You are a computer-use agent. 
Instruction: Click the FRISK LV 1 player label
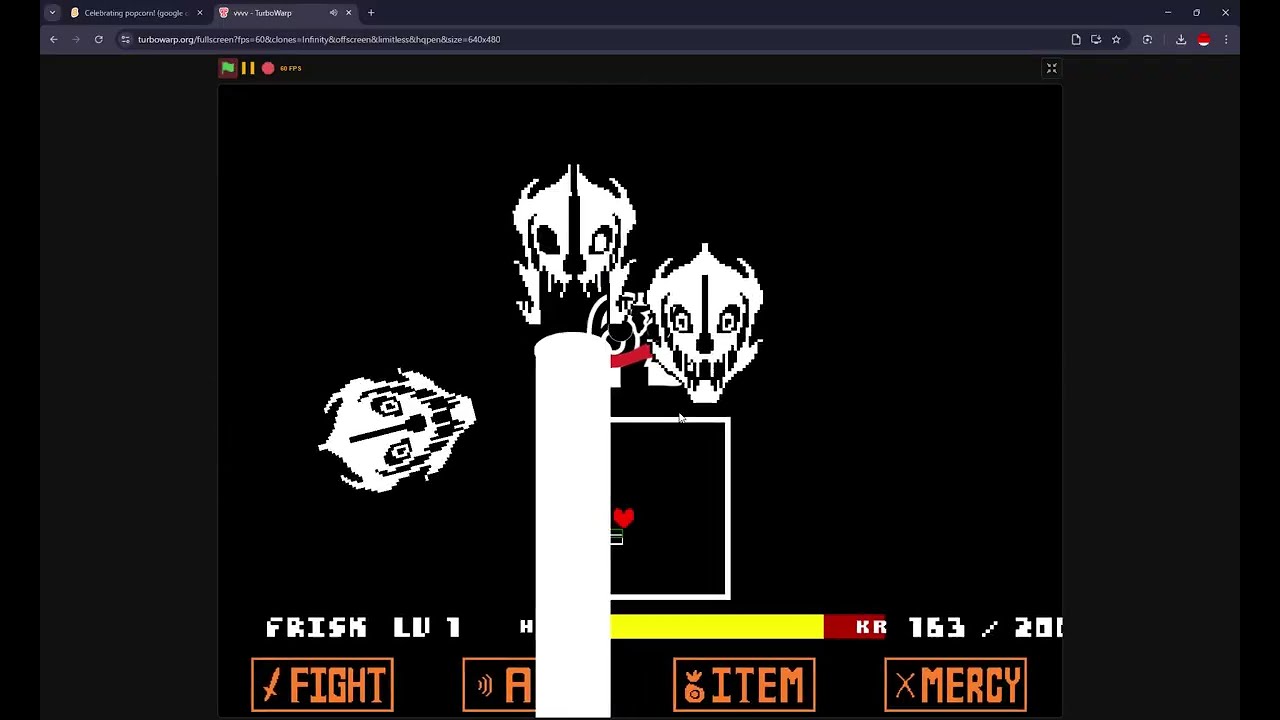coord(363,627)
